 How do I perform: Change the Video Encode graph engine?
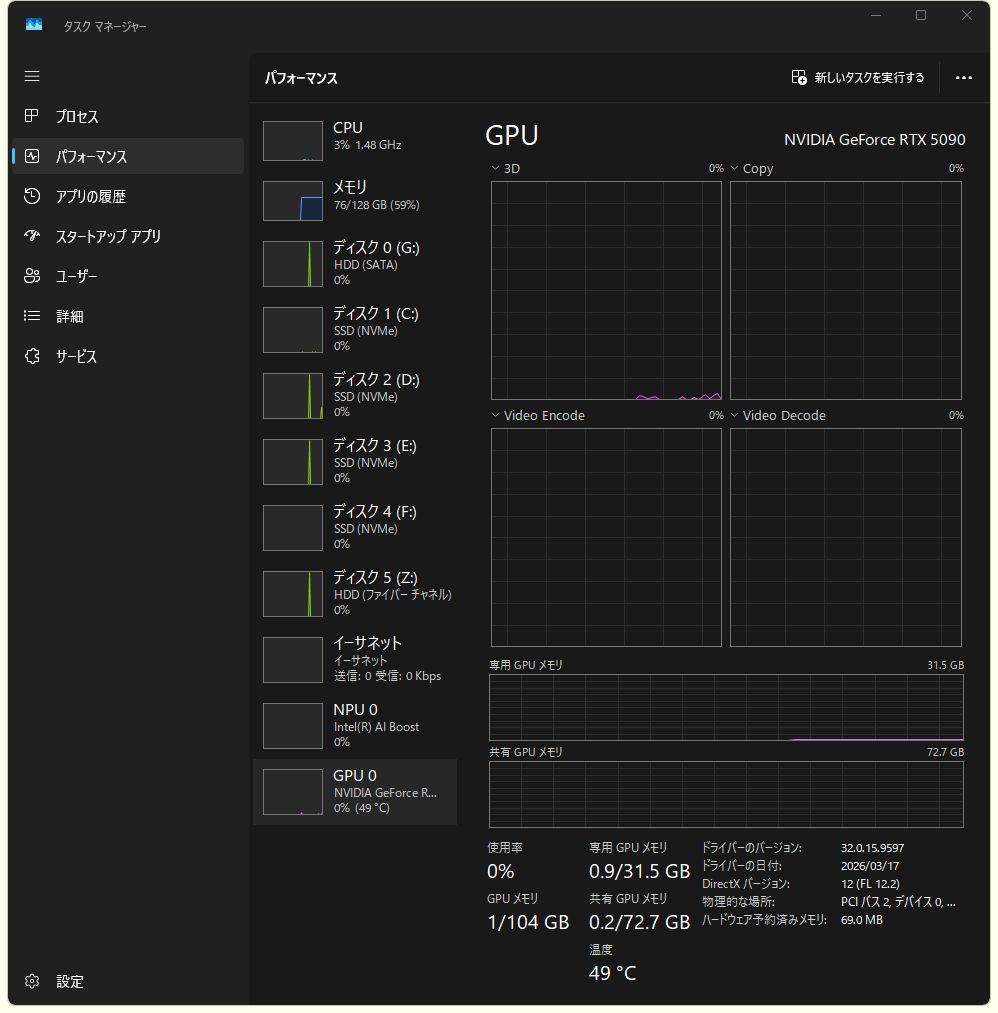click(496, 415)
